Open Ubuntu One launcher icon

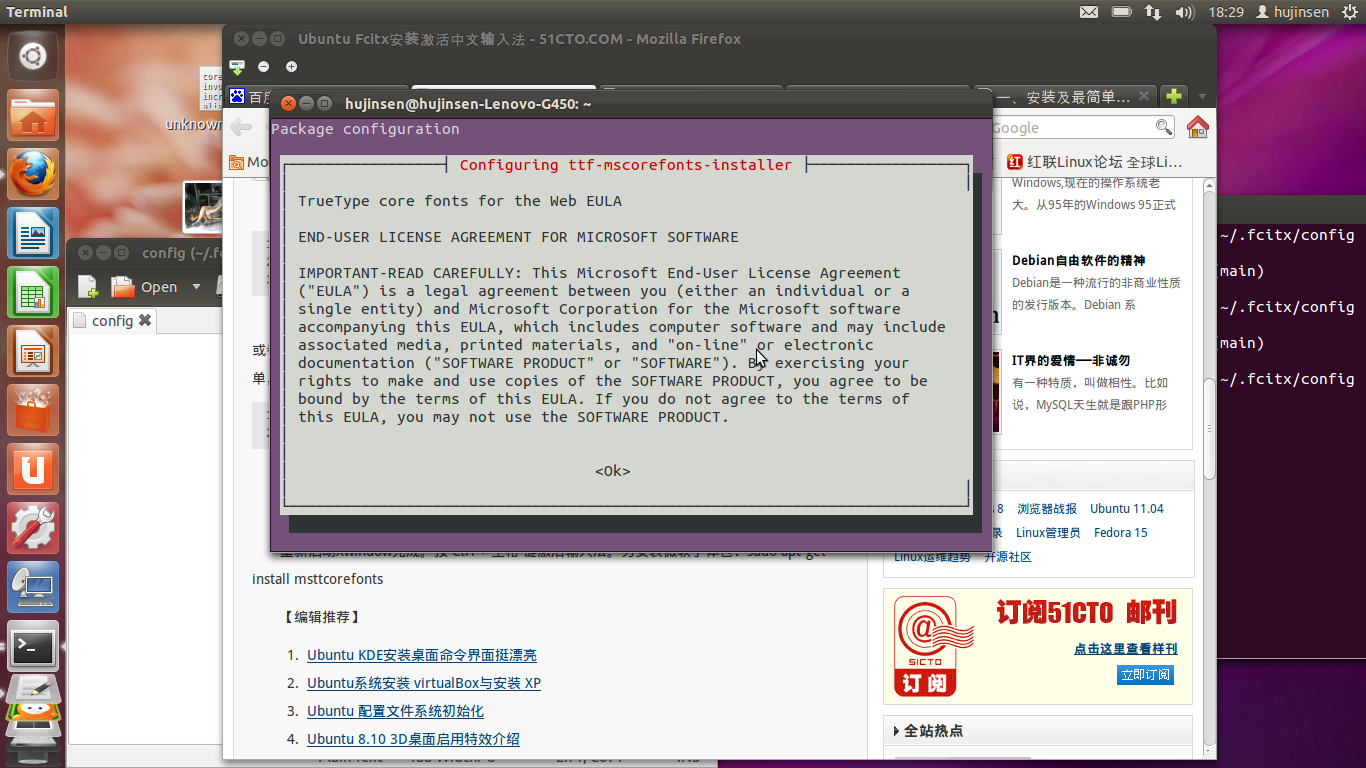[x=33, y=470]
